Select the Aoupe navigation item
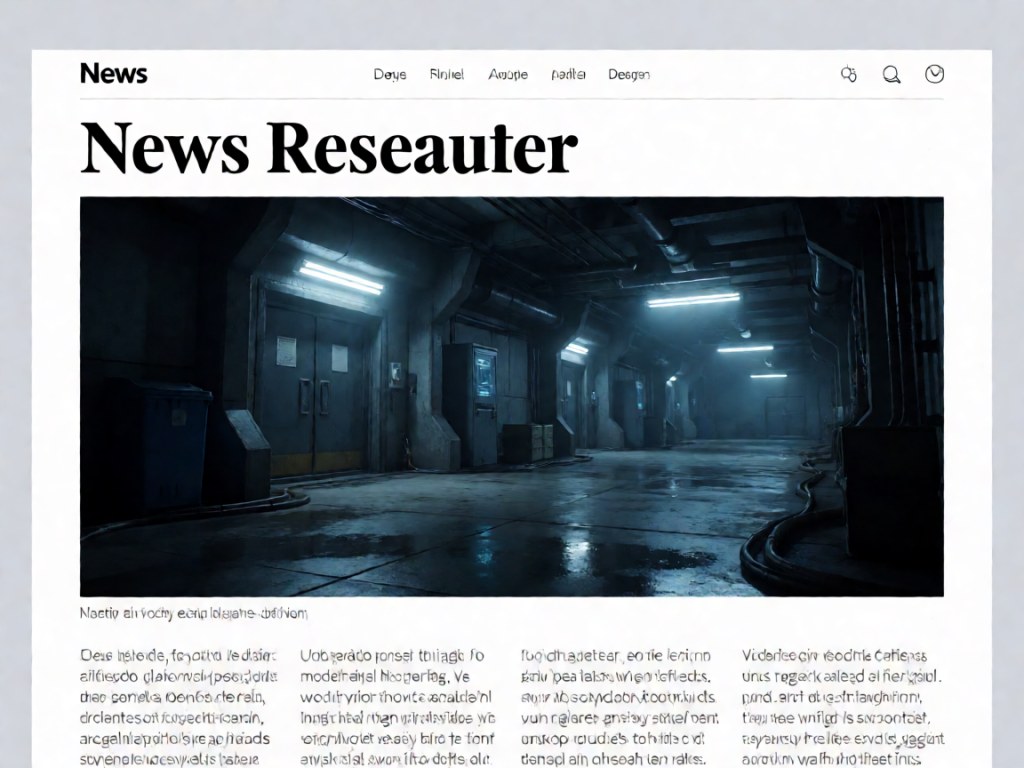This screenshot has width=1024, height=768. click(x=508, y=74)
